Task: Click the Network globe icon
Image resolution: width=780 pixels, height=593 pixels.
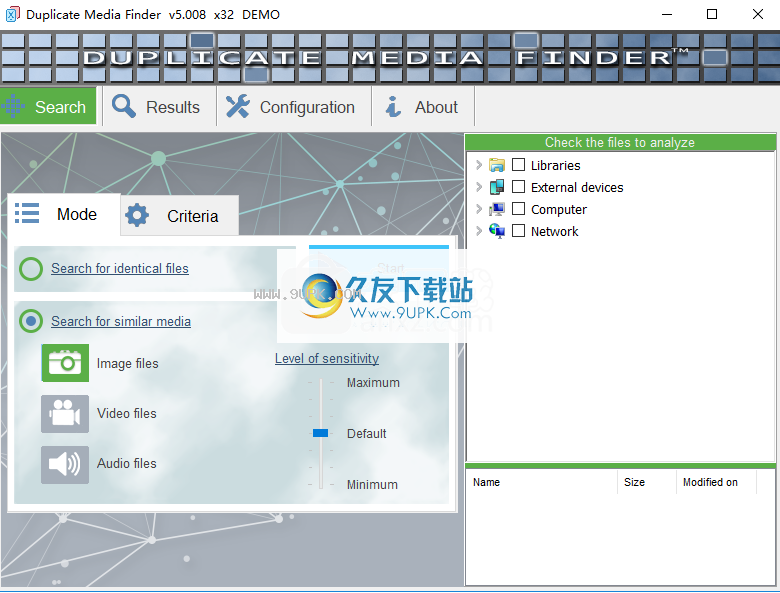Action: (496, 231)
